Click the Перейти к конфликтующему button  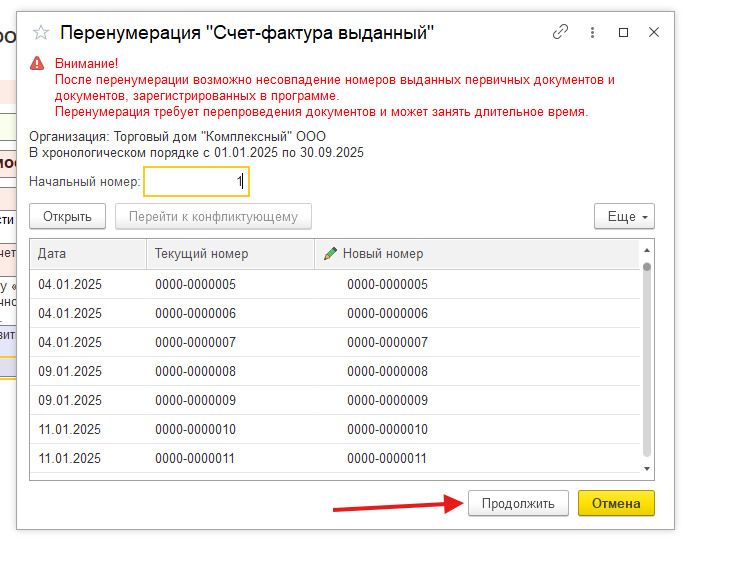pyautogui.click(x=213, y=216)
